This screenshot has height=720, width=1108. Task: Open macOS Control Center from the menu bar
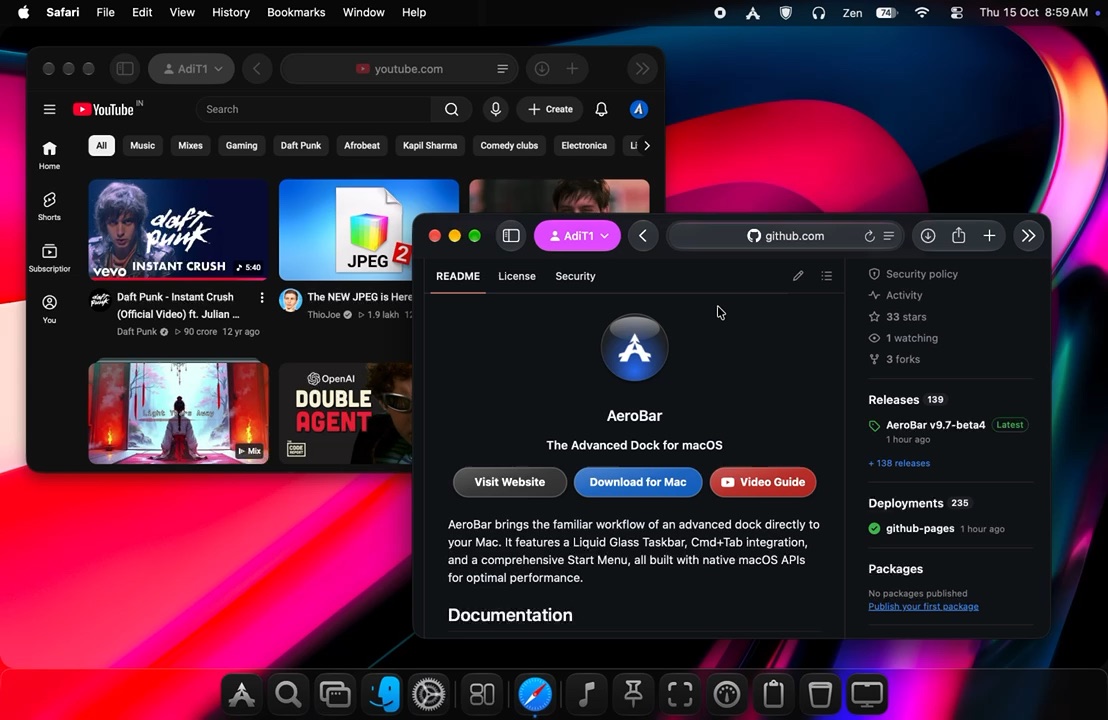(956, 12)
